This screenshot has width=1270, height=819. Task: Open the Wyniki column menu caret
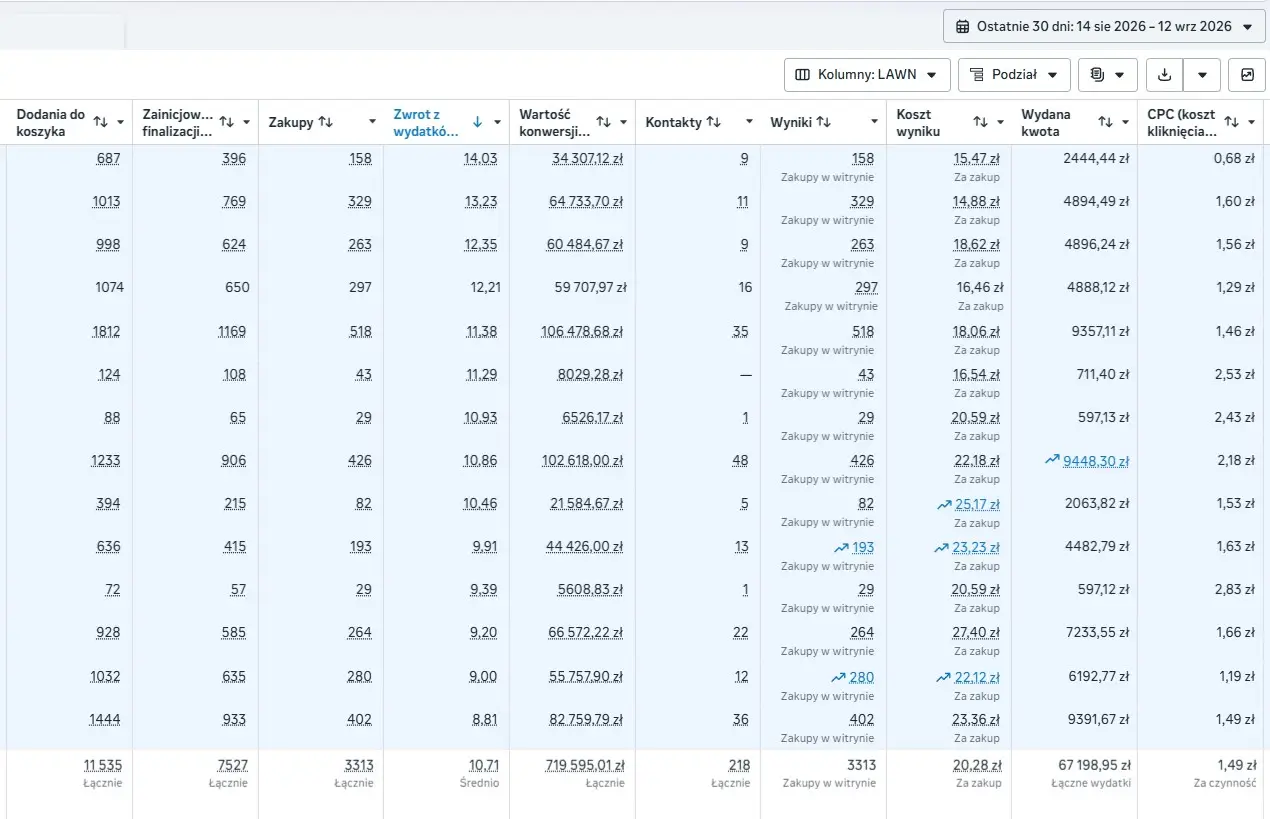[874, 122]
